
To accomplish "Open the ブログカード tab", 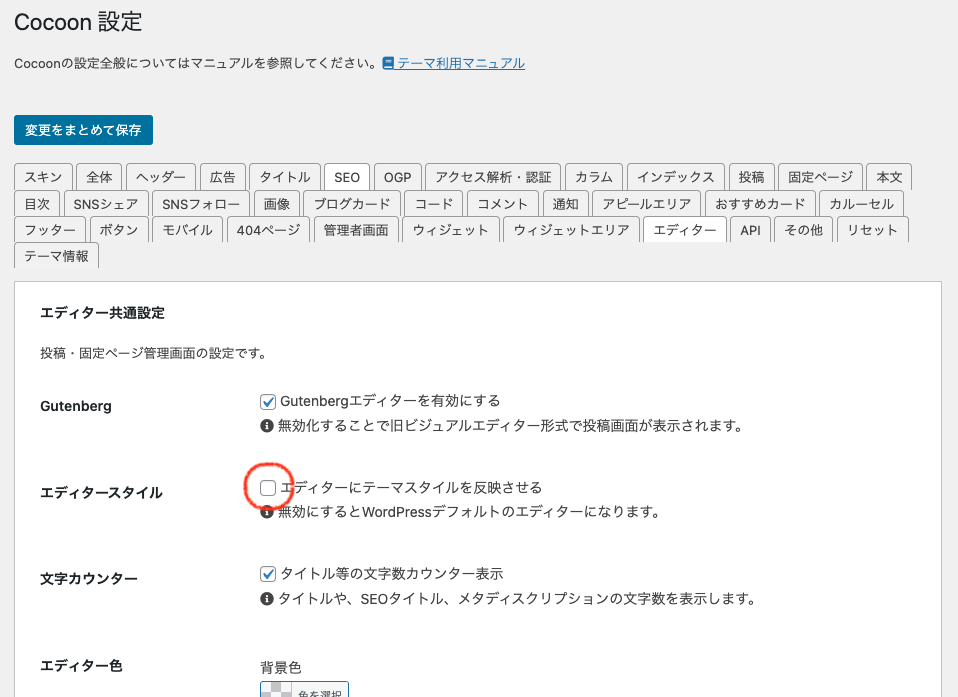I will (x=352, y=204).
